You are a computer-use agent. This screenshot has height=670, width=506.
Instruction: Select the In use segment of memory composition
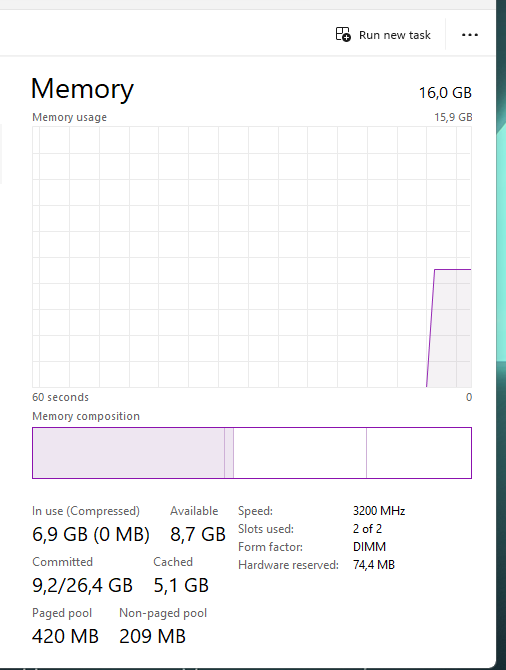tap(128, 453)
